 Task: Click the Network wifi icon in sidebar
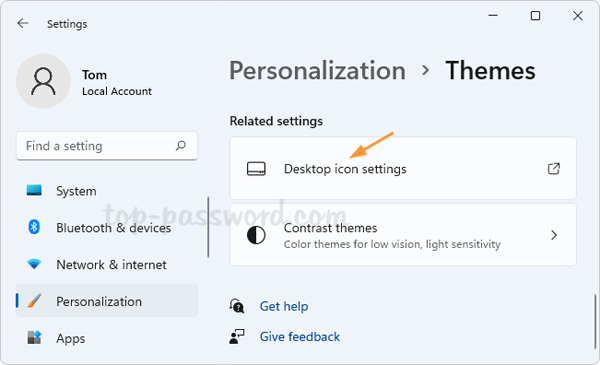[34, 264]
